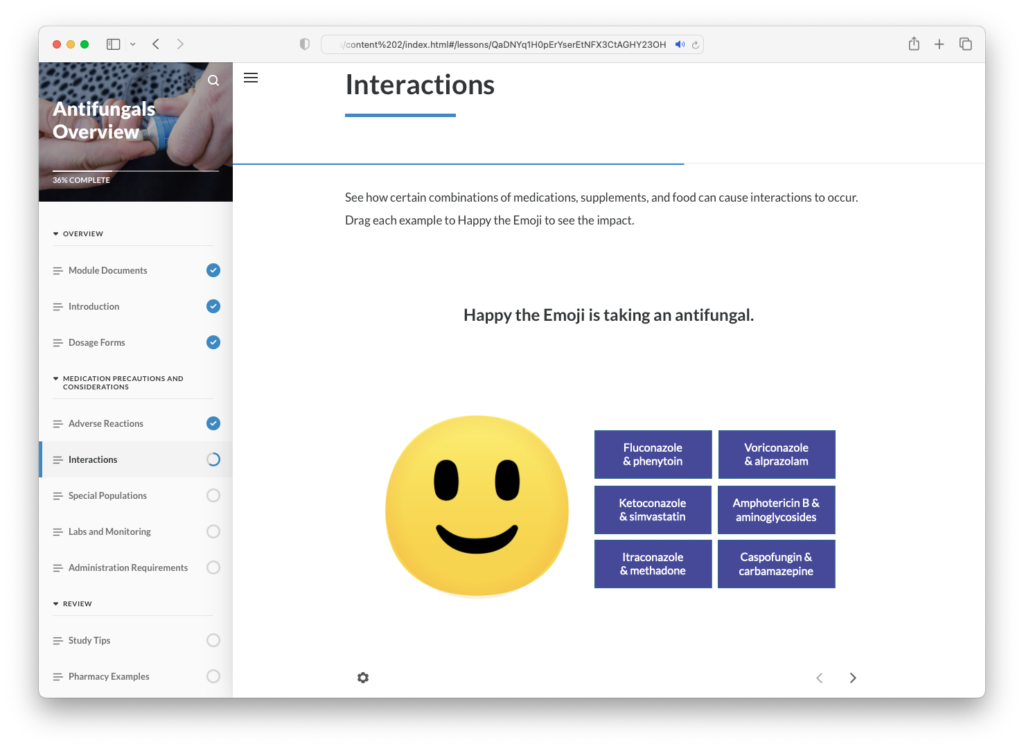
Task: Click the Module Documents completed checkmark
Action: coord(213,270)
